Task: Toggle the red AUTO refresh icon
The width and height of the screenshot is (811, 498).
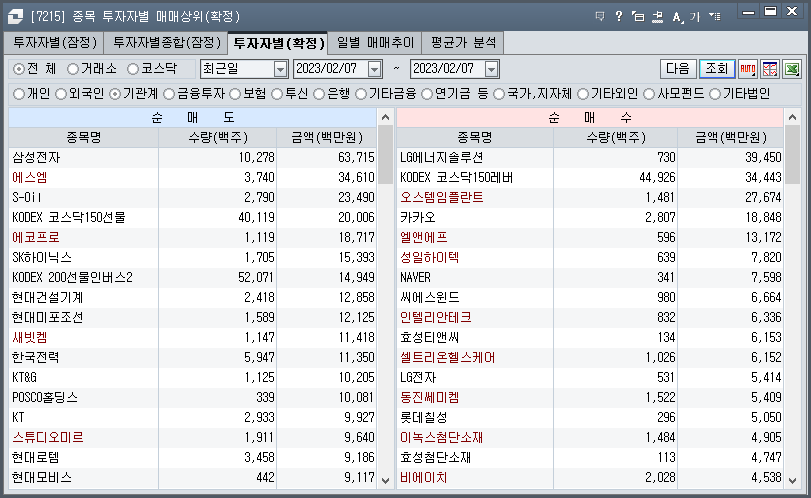Action: (x=747, y=69)
